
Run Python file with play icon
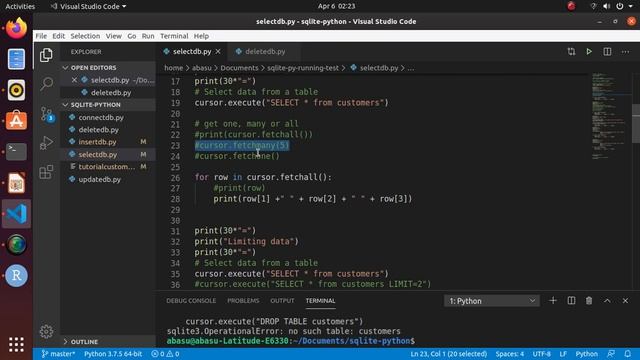589,51
